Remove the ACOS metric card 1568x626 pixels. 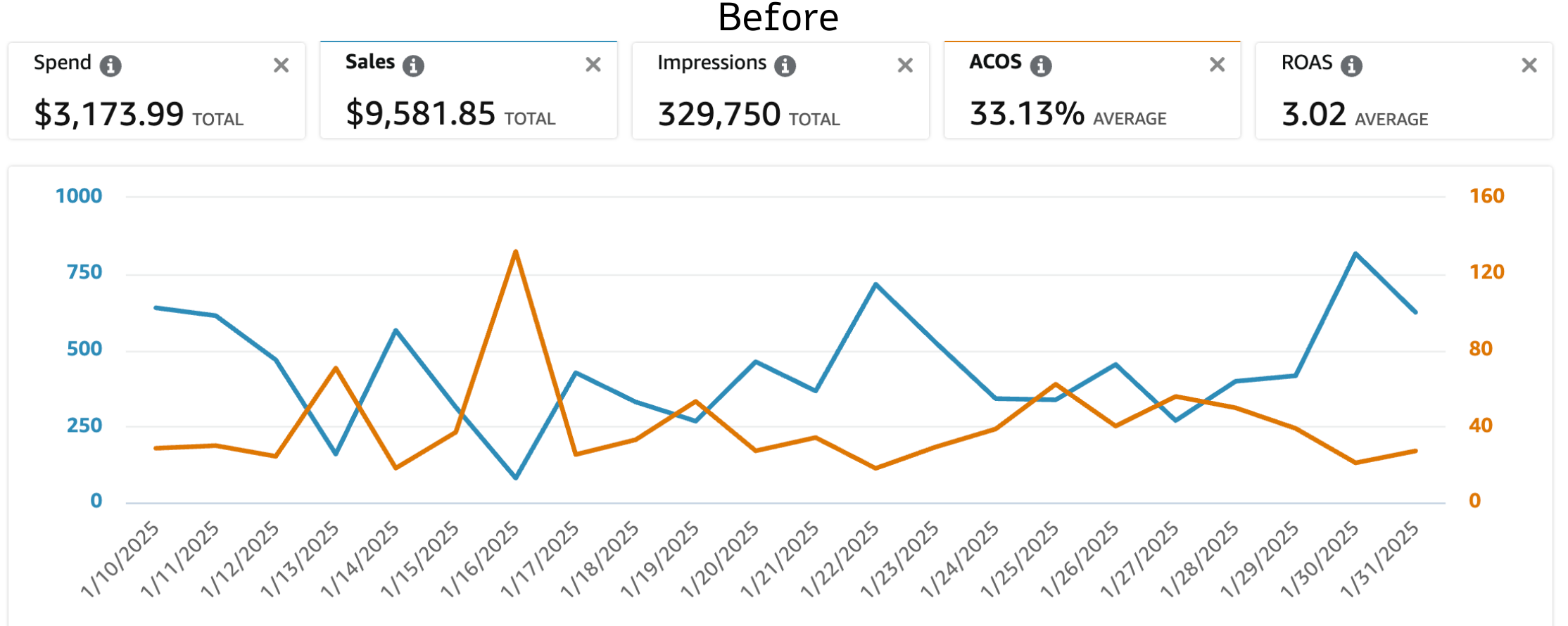(x=1217, y=65)
